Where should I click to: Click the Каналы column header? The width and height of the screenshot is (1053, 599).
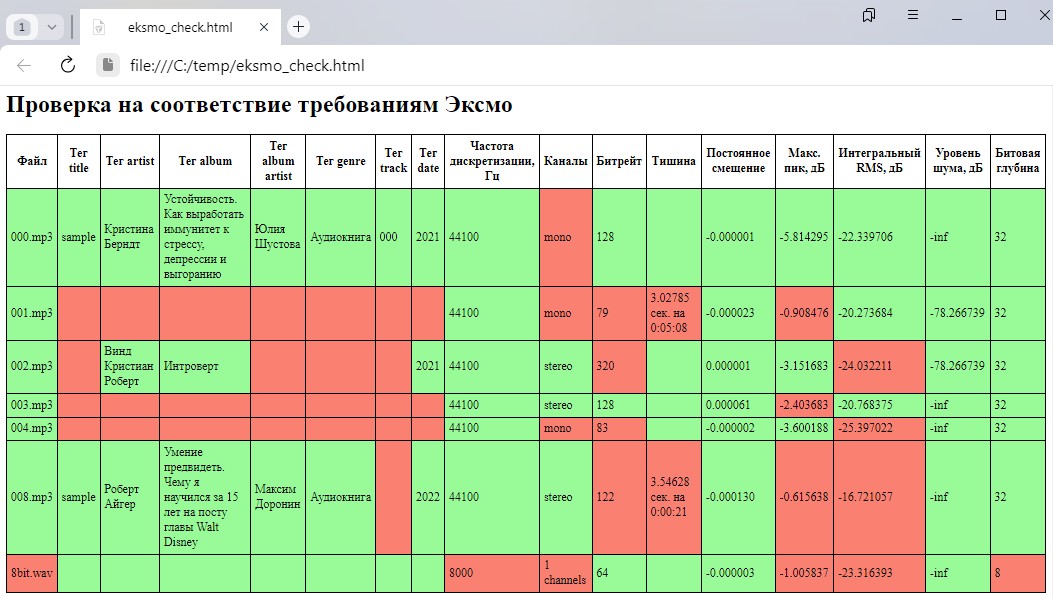(x=565, y=160)
